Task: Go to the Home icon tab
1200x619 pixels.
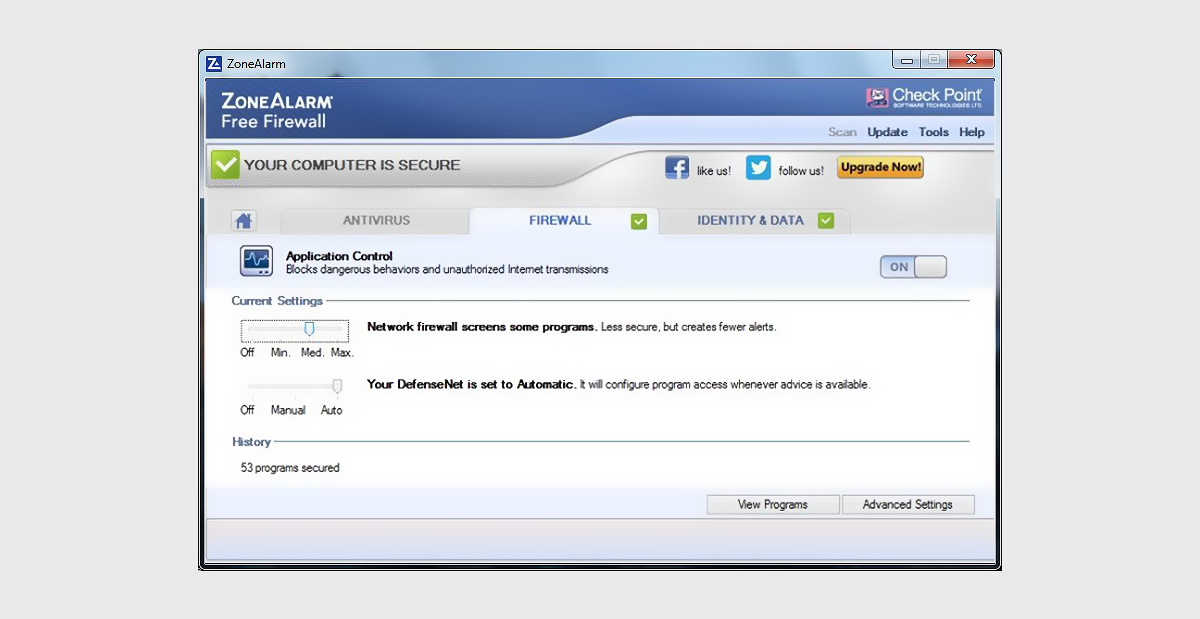Action: tap(244, 221)
